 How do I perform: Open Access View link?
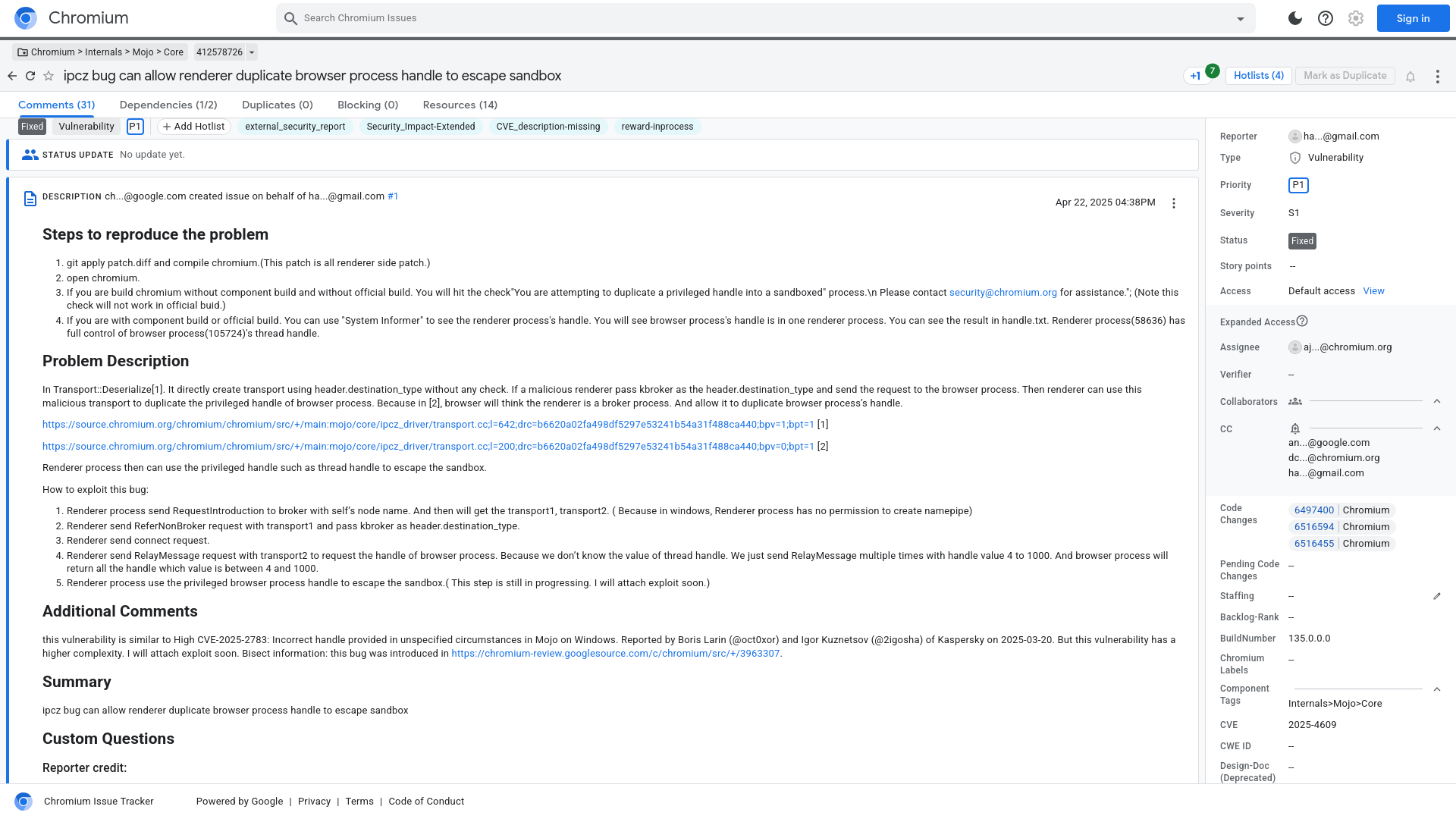pyautogui.click(x=1373, y=291)
